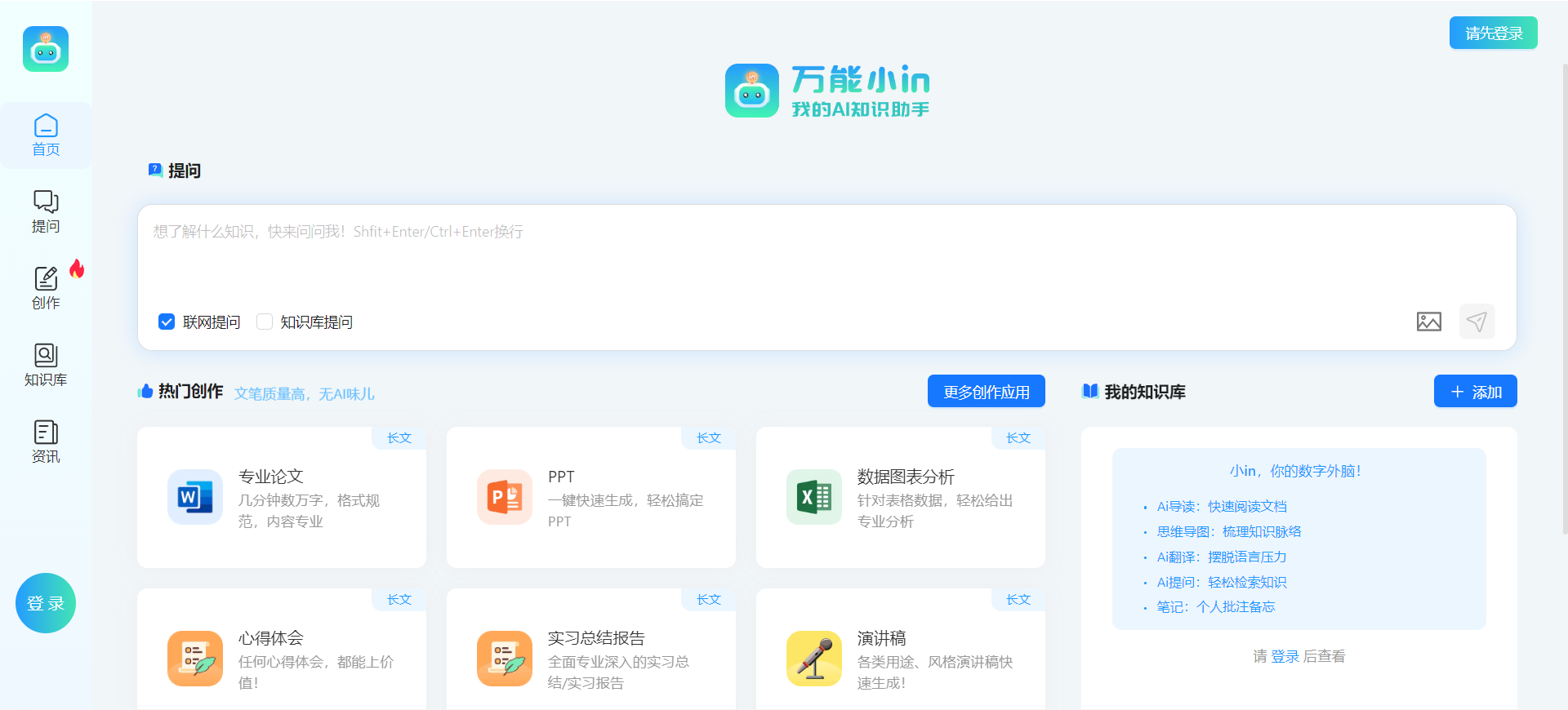The width and height of the screenshot is (1568, 710).
Task: Click the image upload icon
Action: [x=1428, y=322]
